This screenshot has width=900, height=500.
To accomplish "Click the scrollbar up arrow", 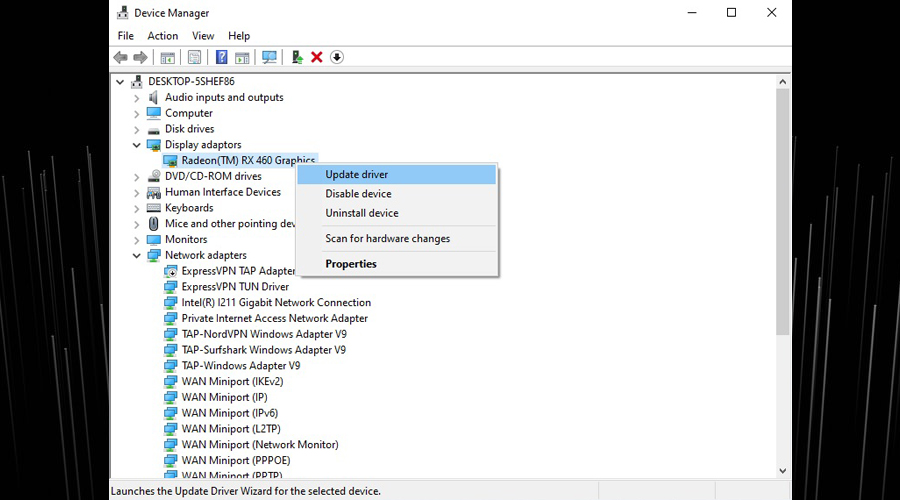I will click(x=782, y=82).
